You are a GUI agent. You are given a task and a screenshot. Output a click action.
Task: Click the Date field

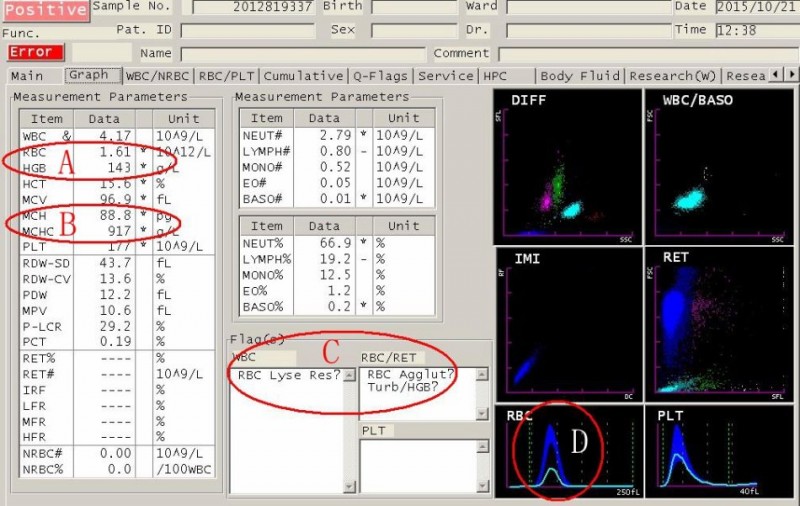(758, 7)
